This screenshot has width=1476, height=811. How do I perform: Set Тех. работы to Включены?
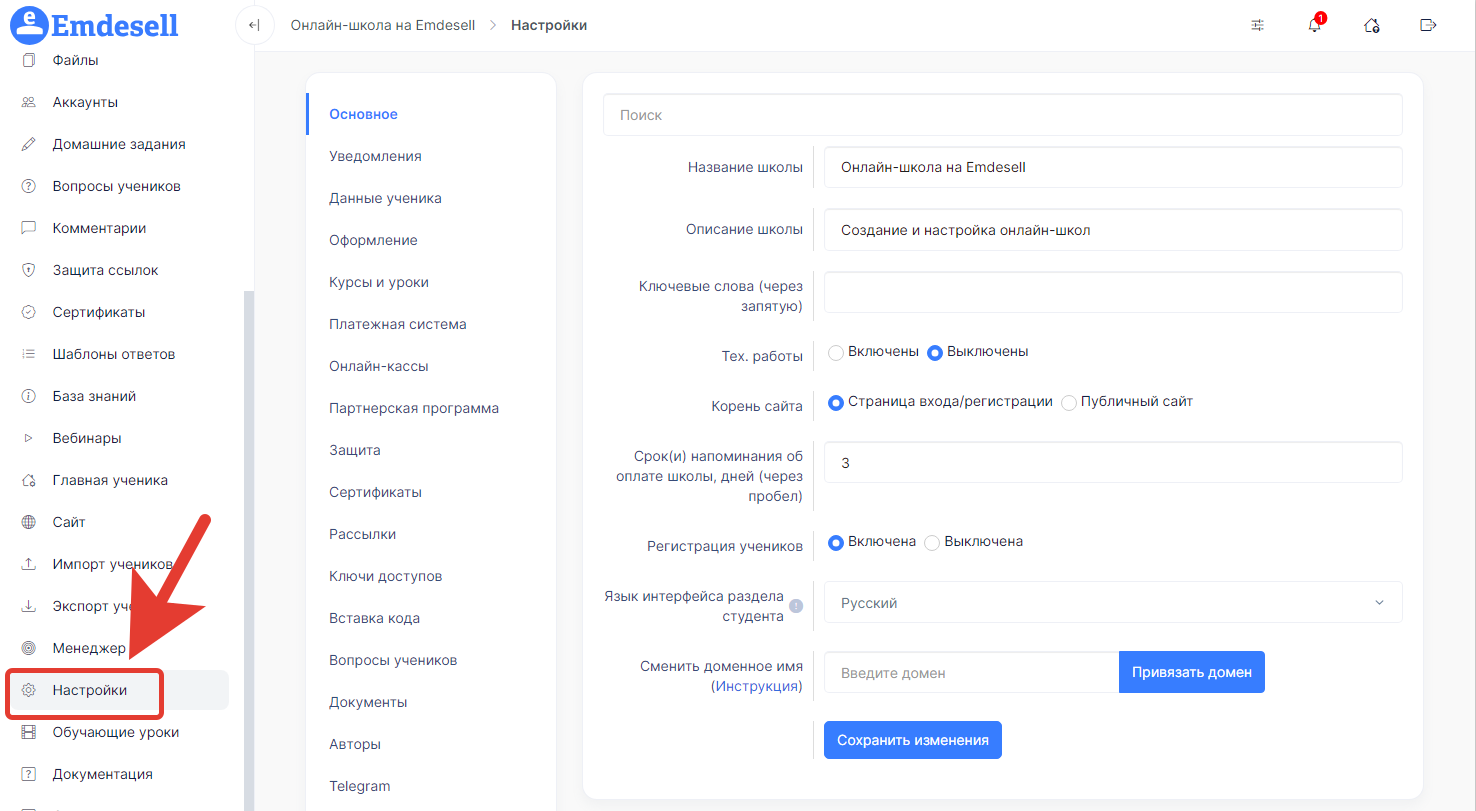pos(837,352)
